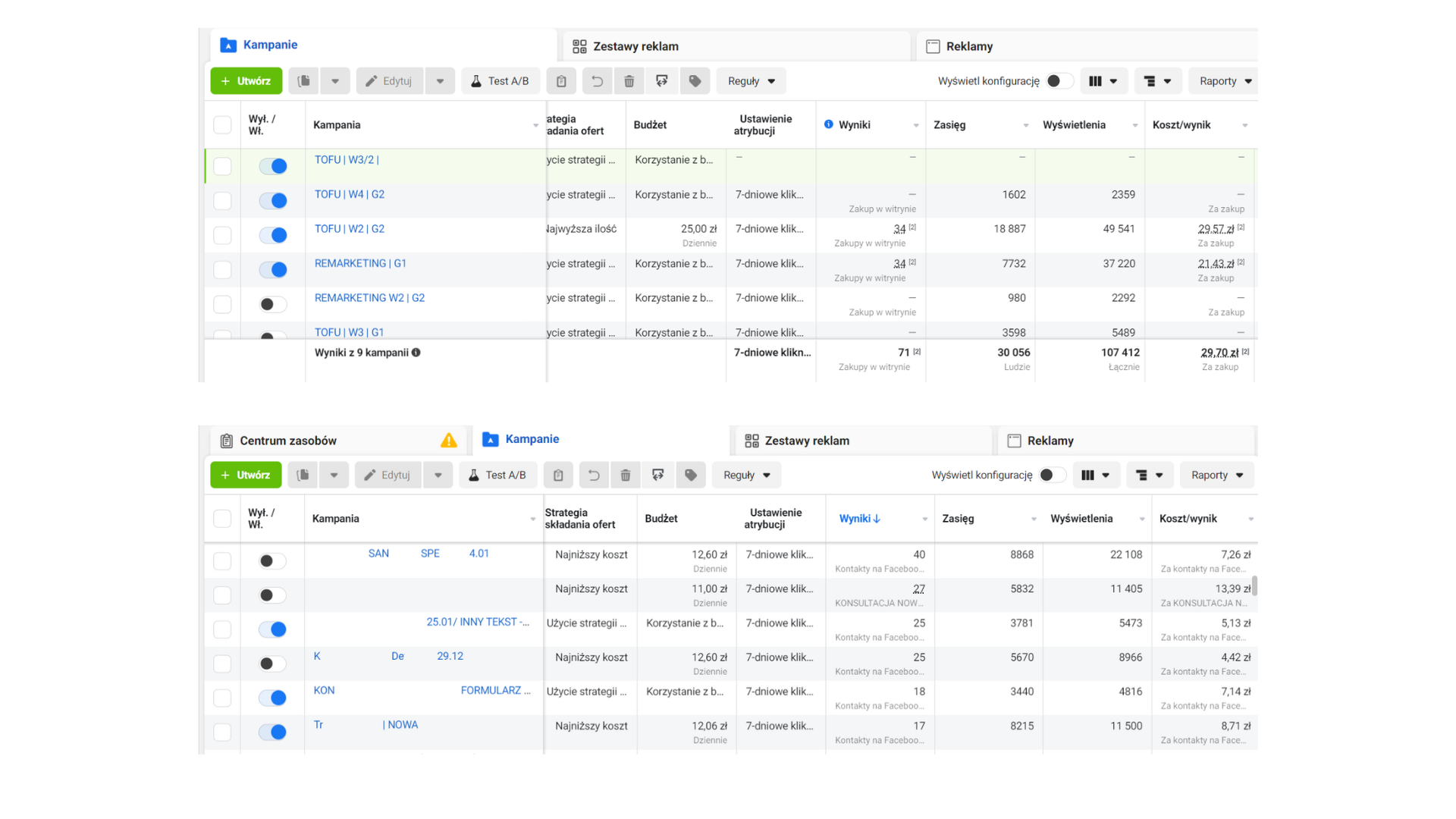The height and width of the screenshot is (819, 1456).
Task: Click green Utwórz button in lower panel
Action: (246, 475)
